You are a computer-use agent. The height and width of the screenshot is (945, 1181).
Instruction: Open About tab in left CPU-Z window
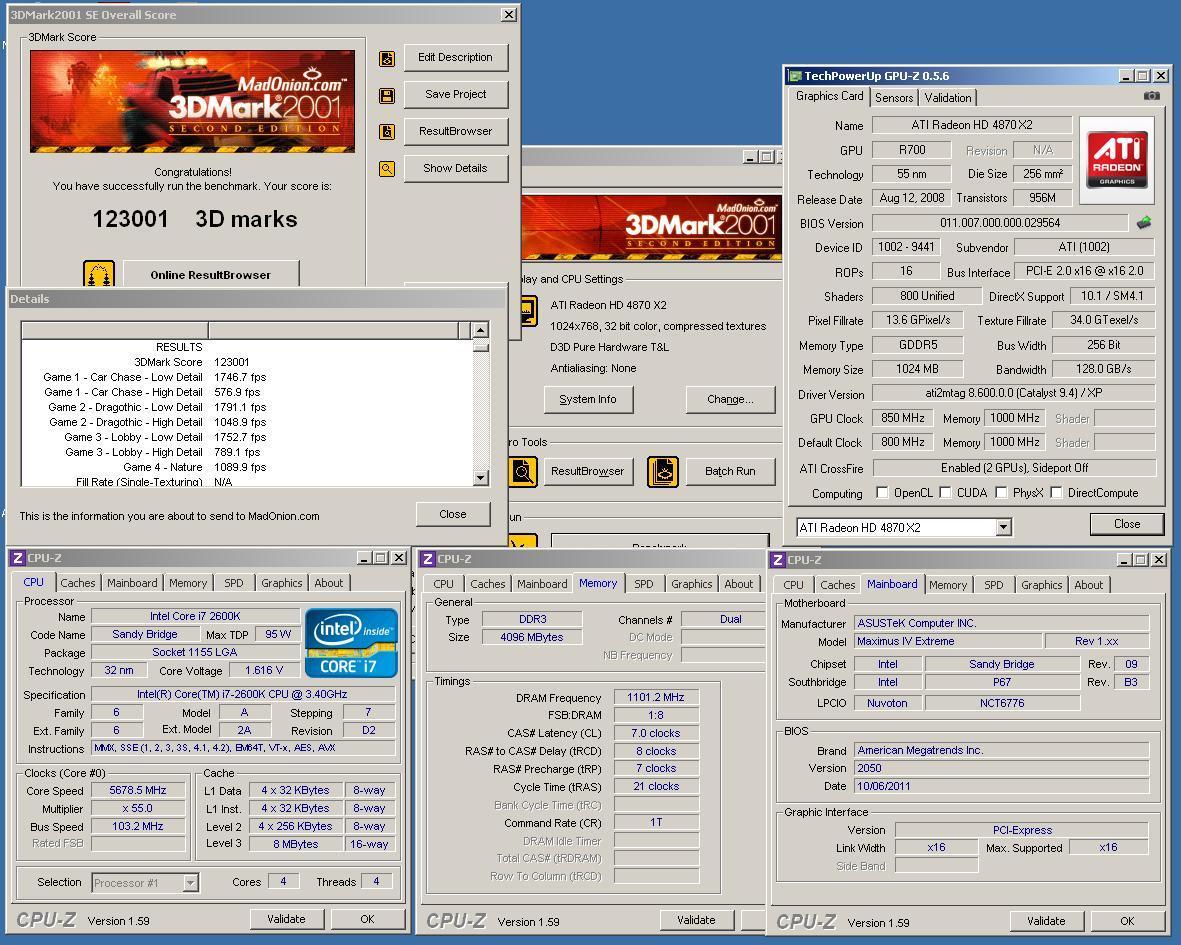coord(328,583)
